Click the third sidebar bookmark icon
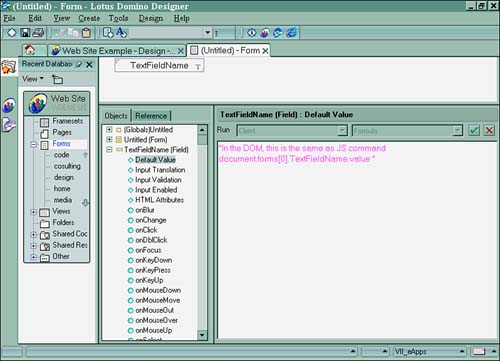 pos(9,124)
